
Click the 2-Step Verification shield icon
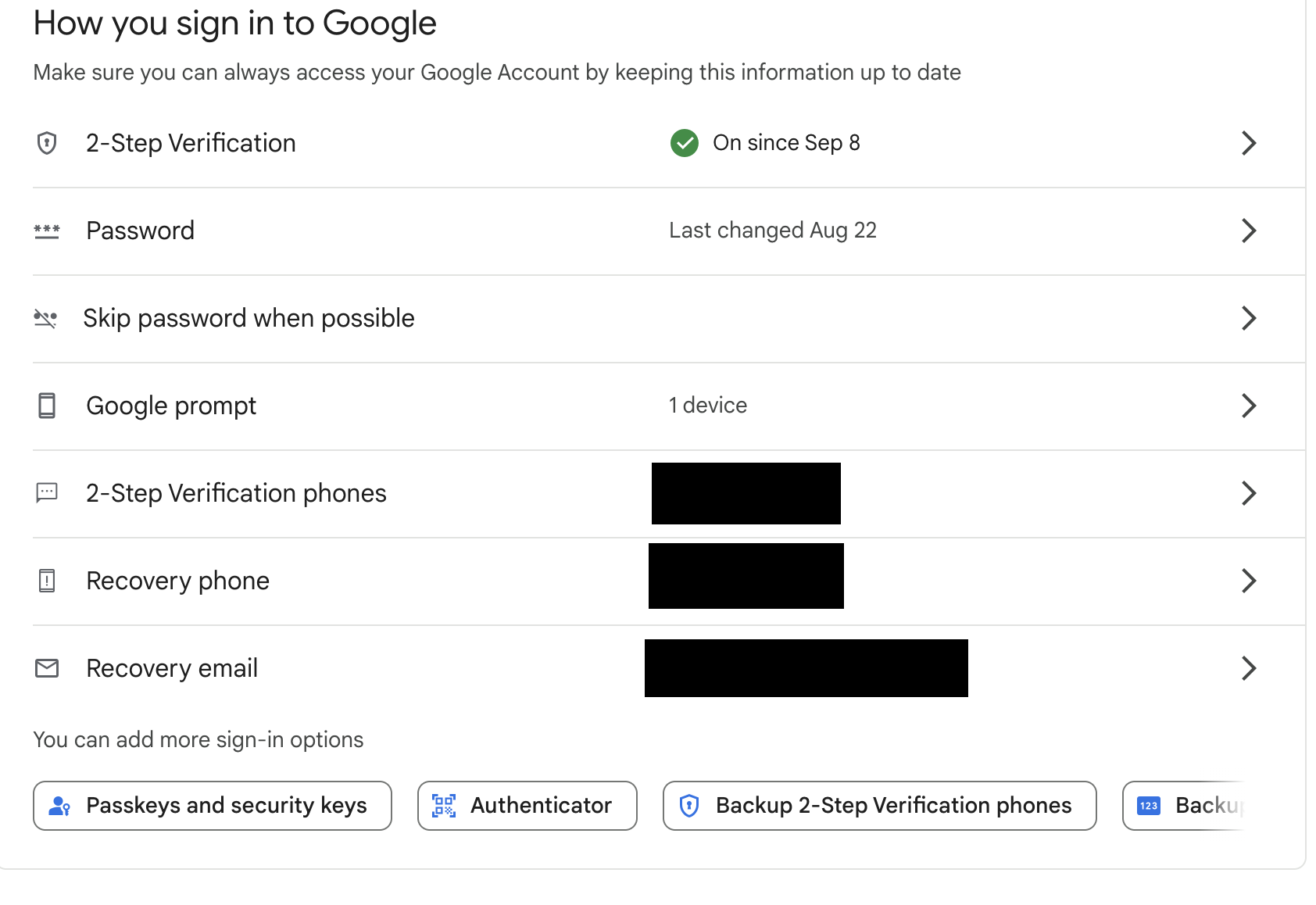47,143
